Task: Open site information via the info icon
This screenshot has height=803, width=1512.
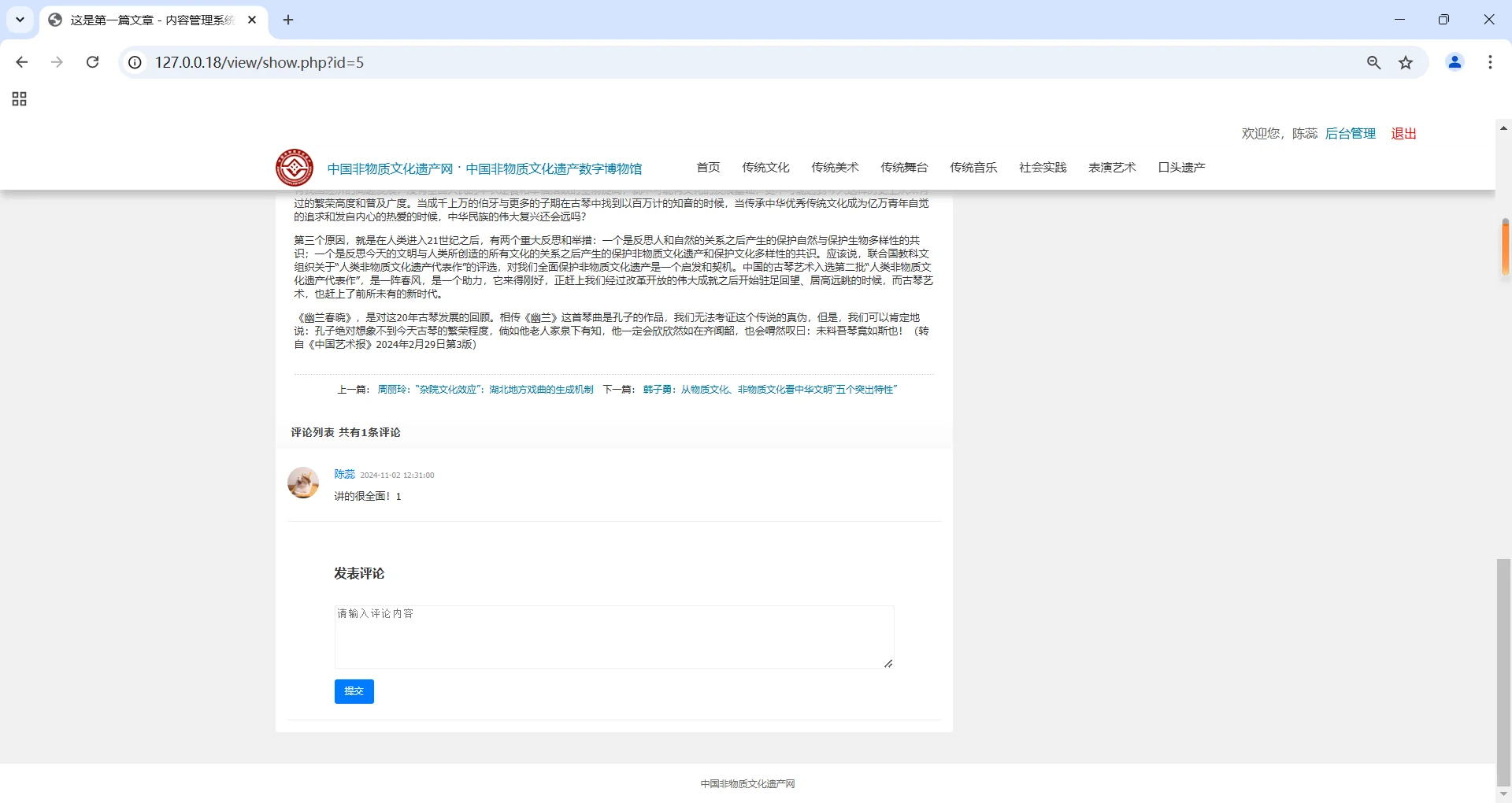Action: [x=135, y=62]
